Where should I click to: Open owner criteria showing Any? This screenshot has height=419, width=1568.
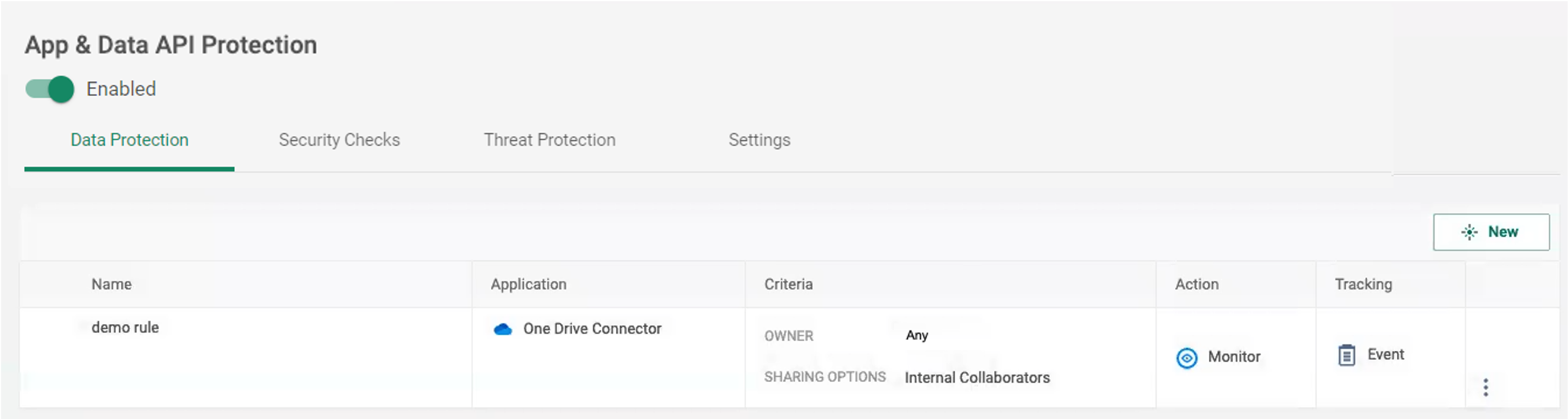coord(917,335)
